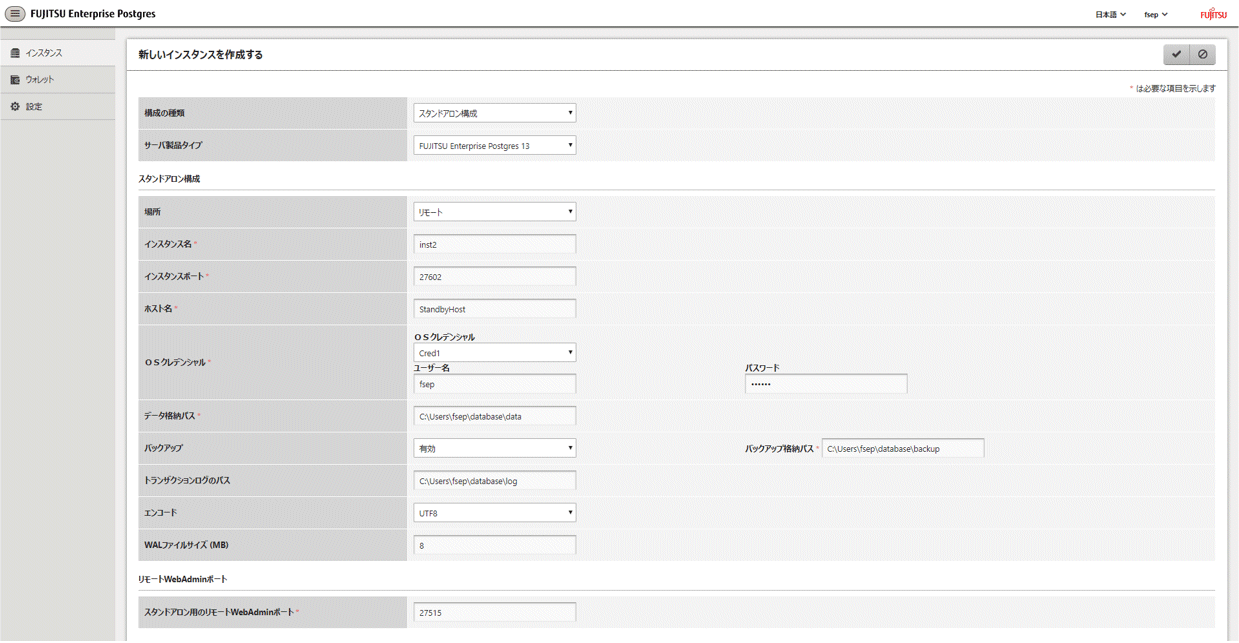This screenshot has height=643, width=1239.
Task: Click the FUJITSU logo
Action: [x=1213, y=14]
